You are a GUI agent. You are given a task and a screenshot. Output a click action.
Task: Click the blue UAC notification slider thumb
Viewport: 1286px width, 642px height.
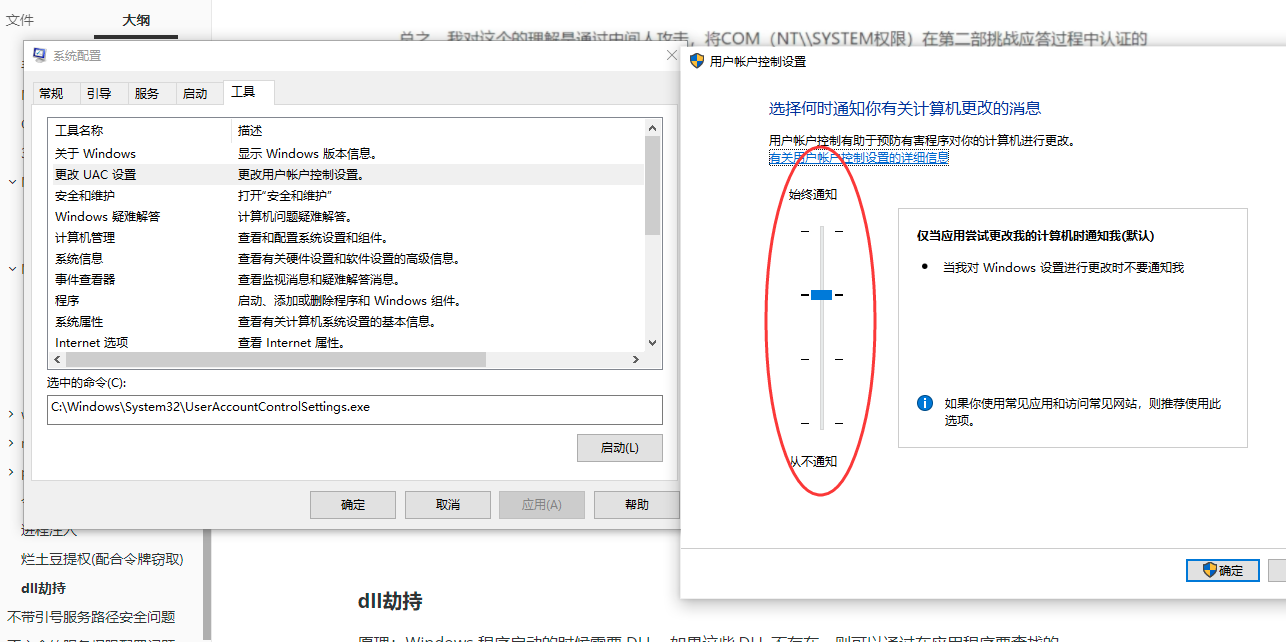[821, 295]
